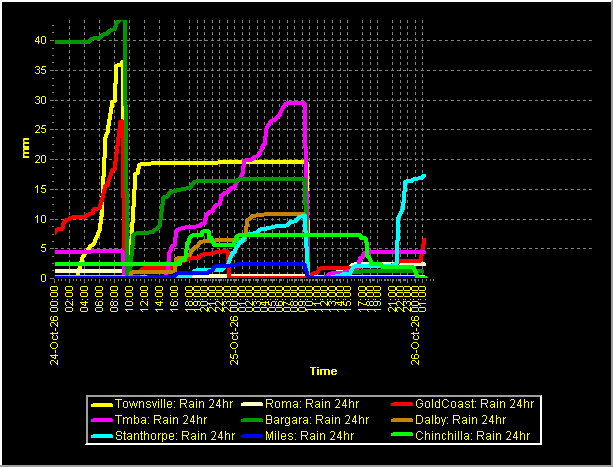The width and height of the screenshot is (613, 467).
Task: Click the '24-Oct-26 00:00' x-axis date label
Action: pos(54,325)
